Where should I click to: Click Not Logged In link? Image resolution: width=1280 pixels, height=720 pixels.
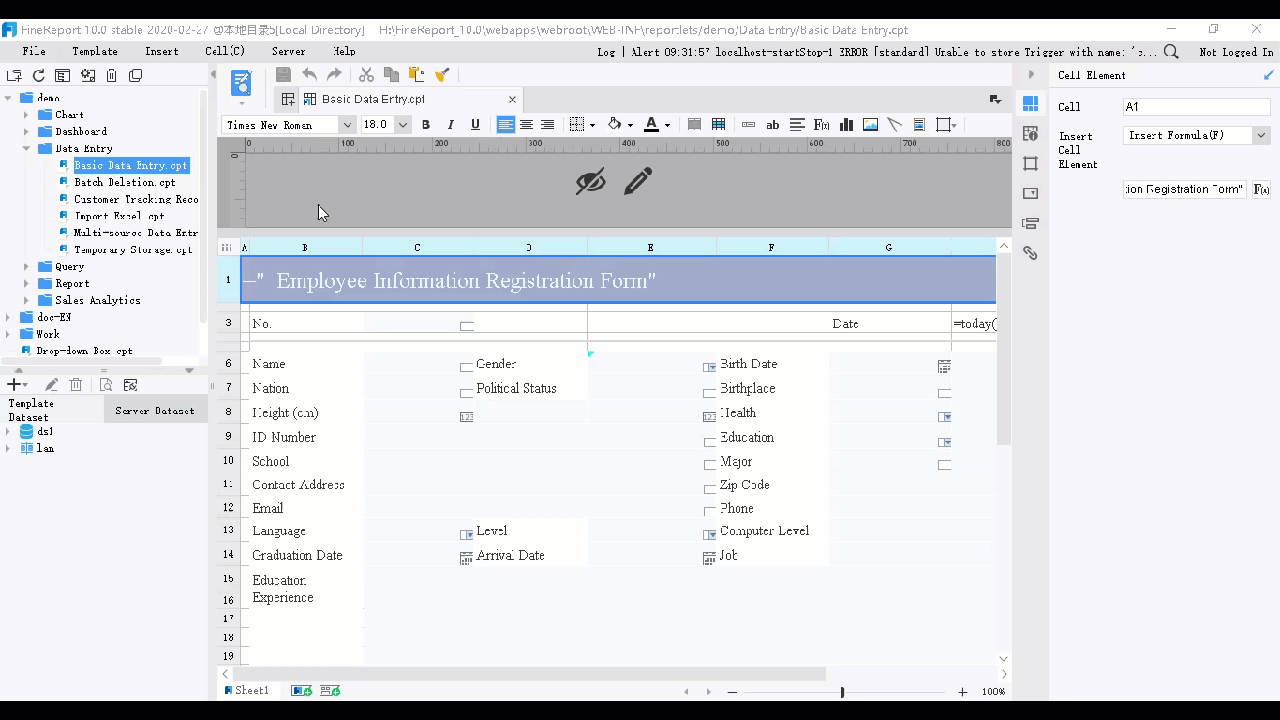click(1236, 52)
